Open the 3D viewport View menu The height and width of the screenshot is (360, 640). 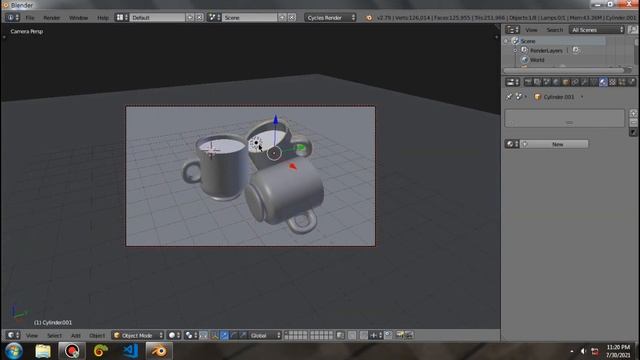pyautogui.click(x=31, y=336)
